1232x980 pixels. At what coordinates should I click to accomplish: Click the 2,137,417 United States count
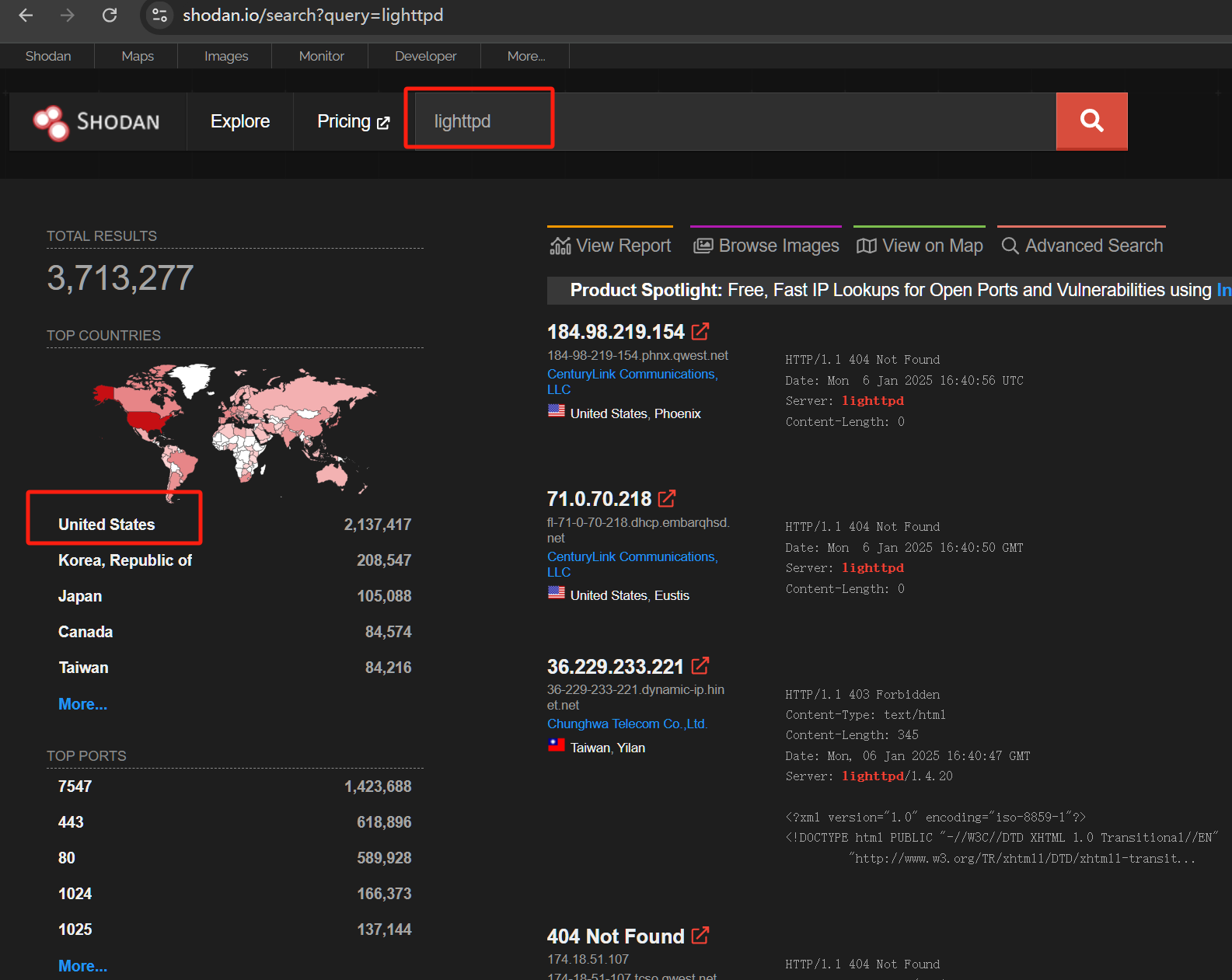click(378, 525)
